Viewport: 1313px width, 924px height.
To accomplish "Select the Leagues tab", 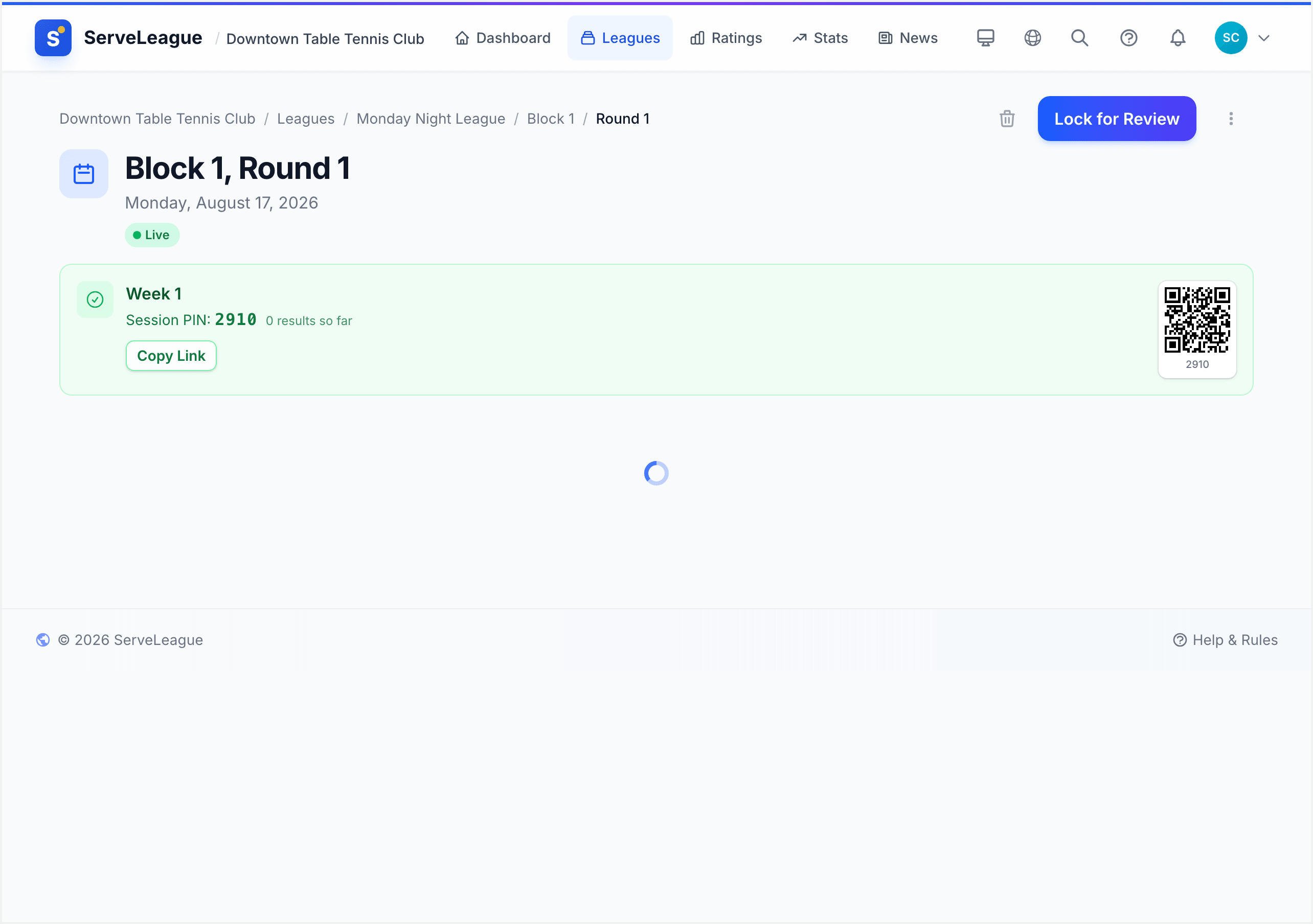I will (x=620, y=38).
